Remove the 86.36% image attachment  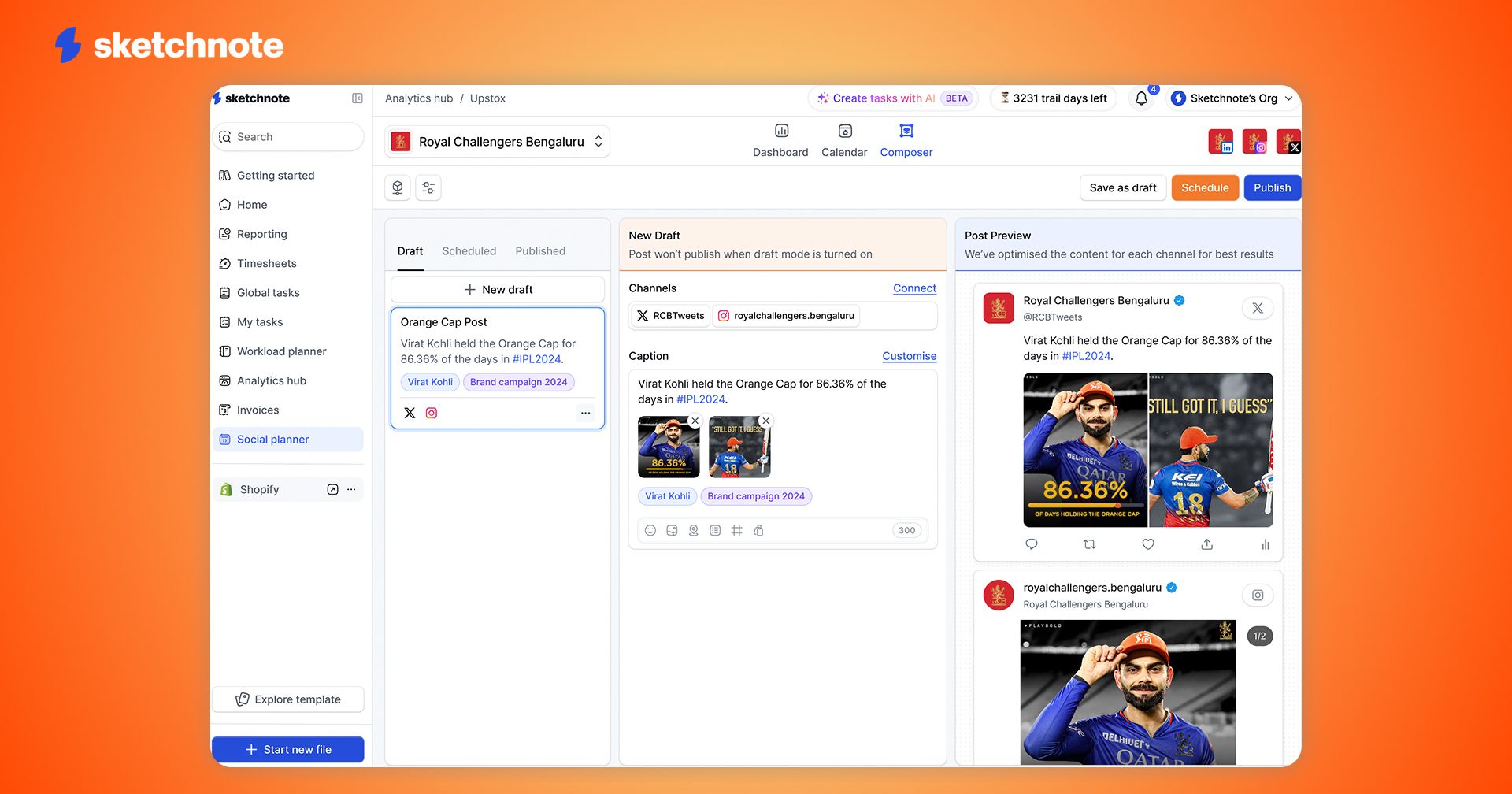(x=695, y=421)
